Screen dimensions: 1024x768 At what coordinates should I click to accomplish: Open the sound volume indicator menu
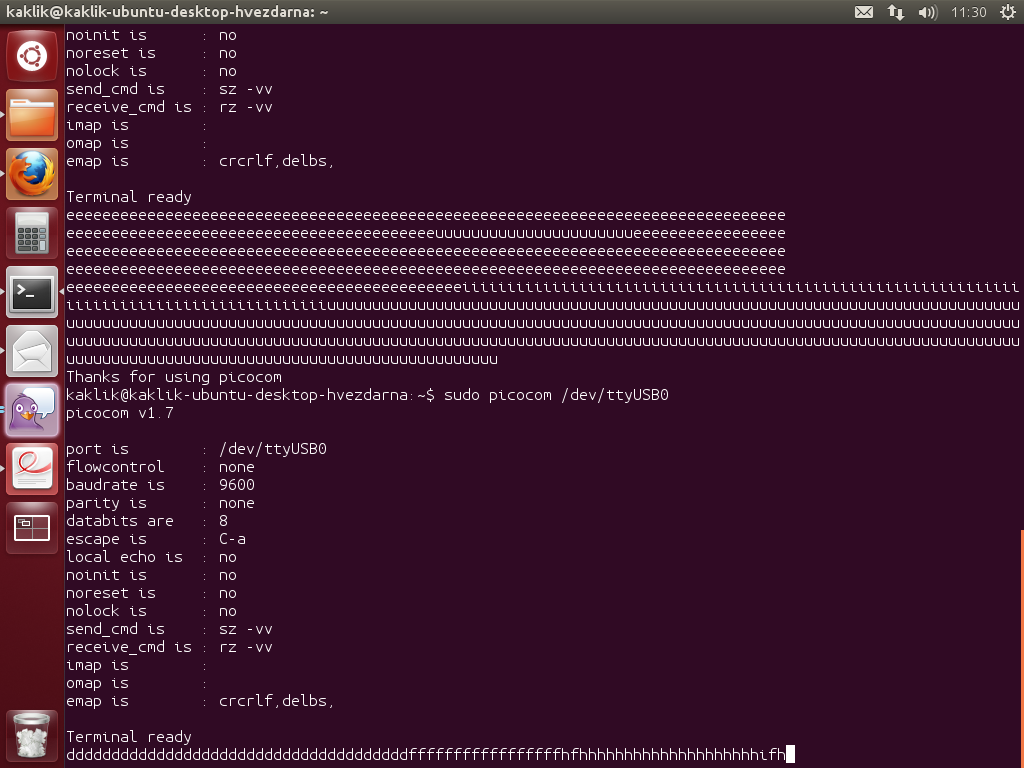point(927,12)
